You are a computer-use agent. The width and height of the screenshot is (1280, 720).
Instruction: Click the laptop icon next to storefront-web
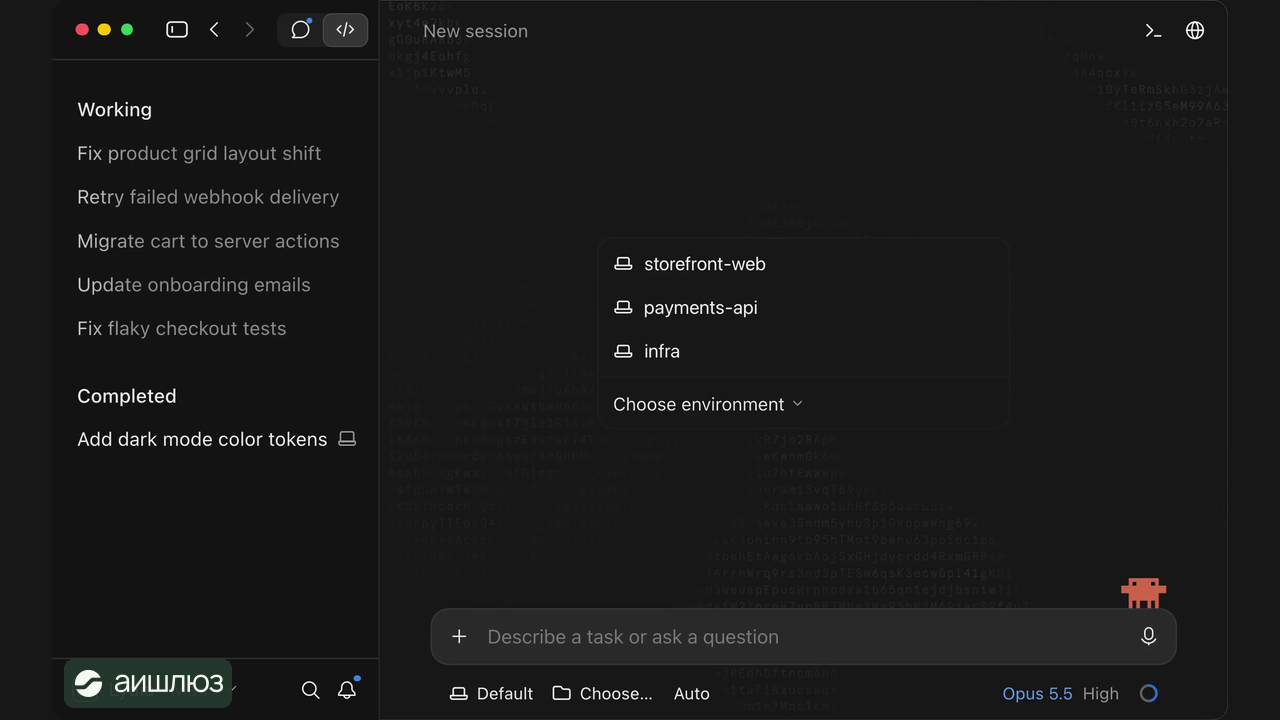tap(623, 264)
